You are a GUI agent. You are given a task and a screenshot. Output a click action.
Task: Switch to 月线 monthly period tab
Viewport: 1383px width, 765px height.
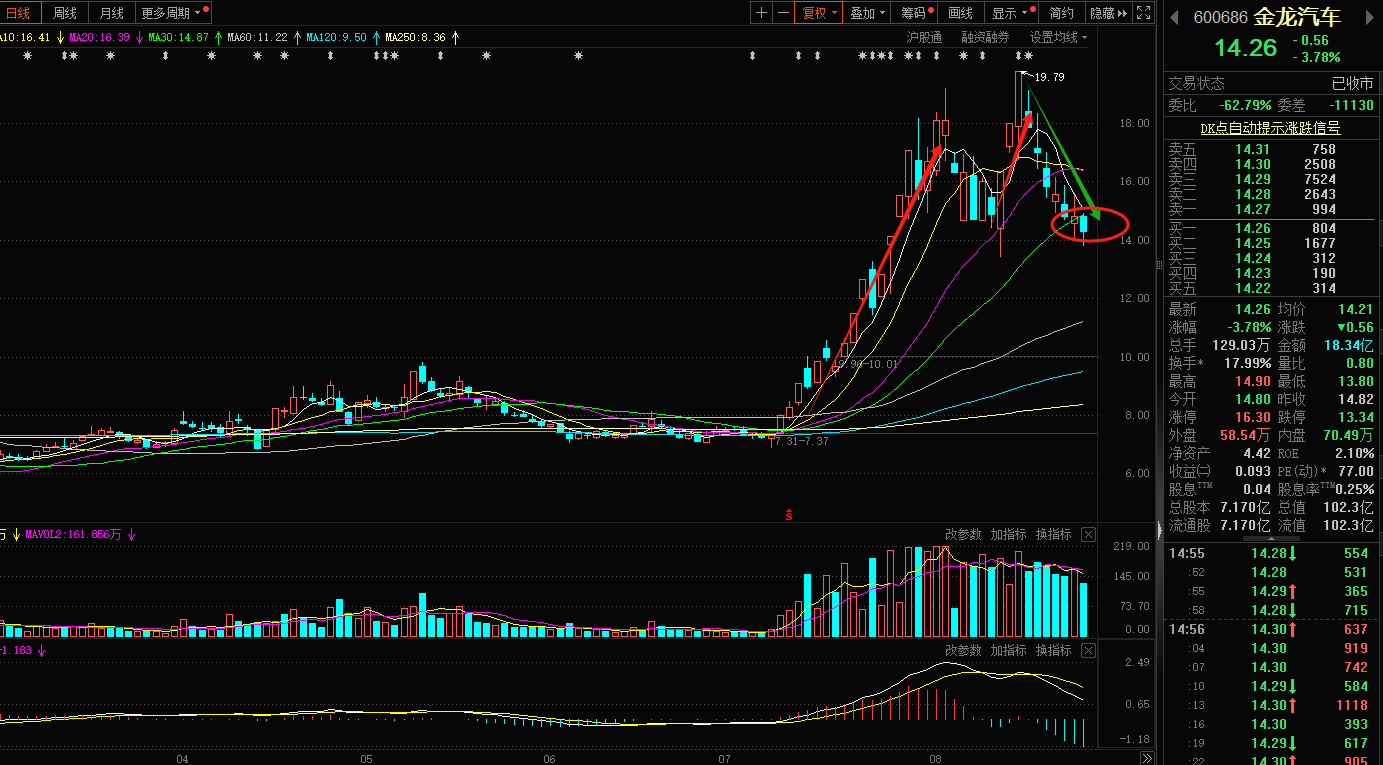111,13
